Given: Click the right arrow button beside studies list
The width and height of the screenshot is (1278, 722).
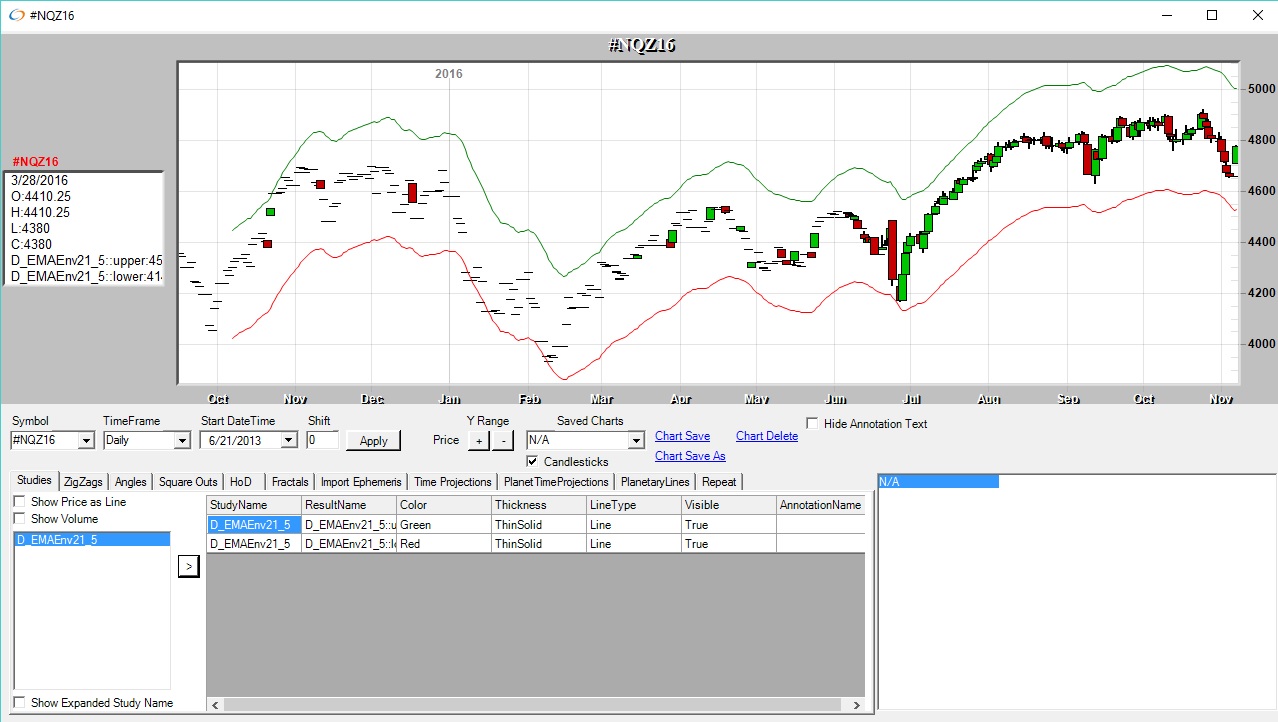Looking at the screenshot, I should tap(188, 567).
